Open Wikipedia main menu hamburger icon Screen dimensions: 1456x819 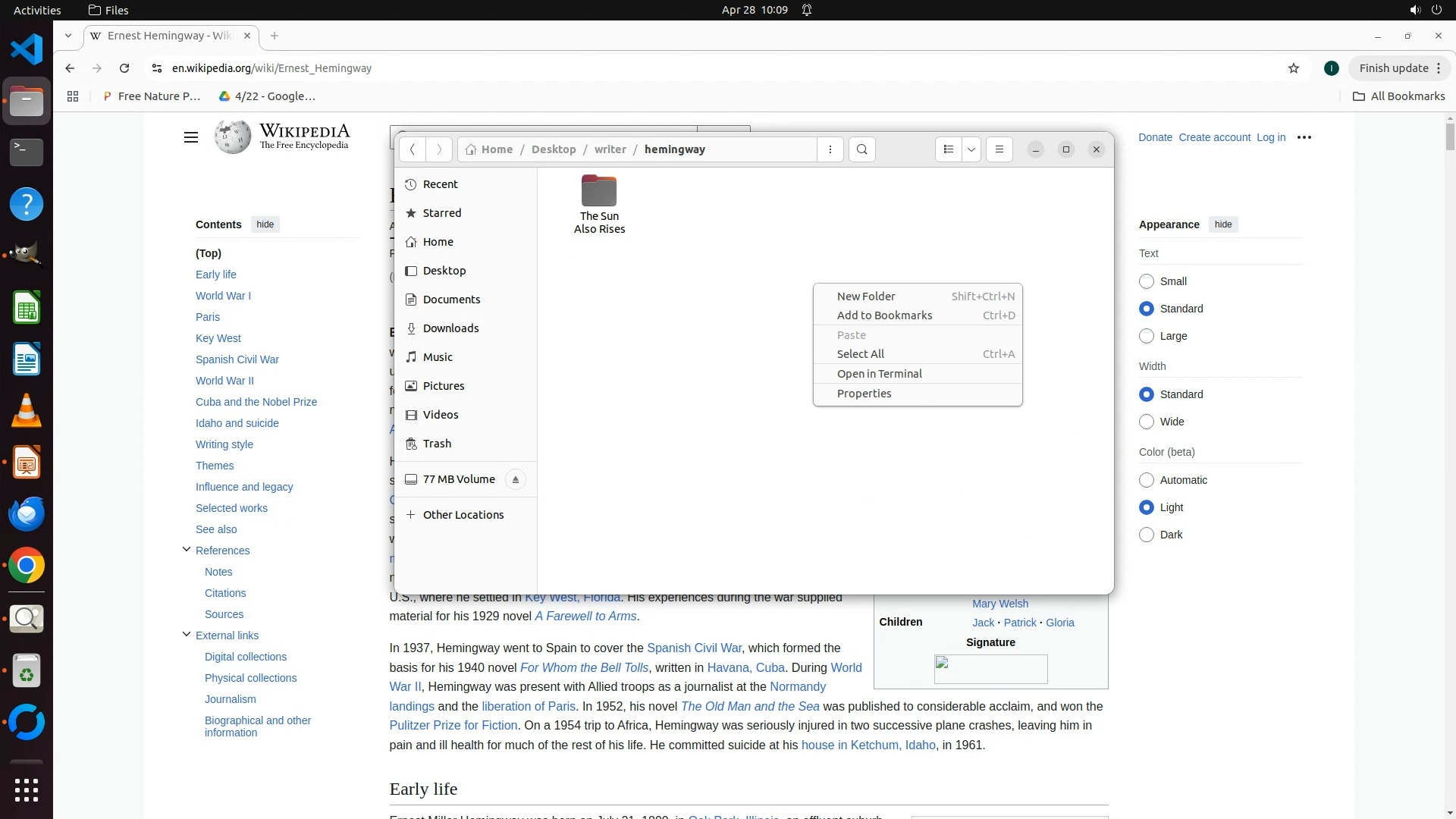tap(190, 137)
